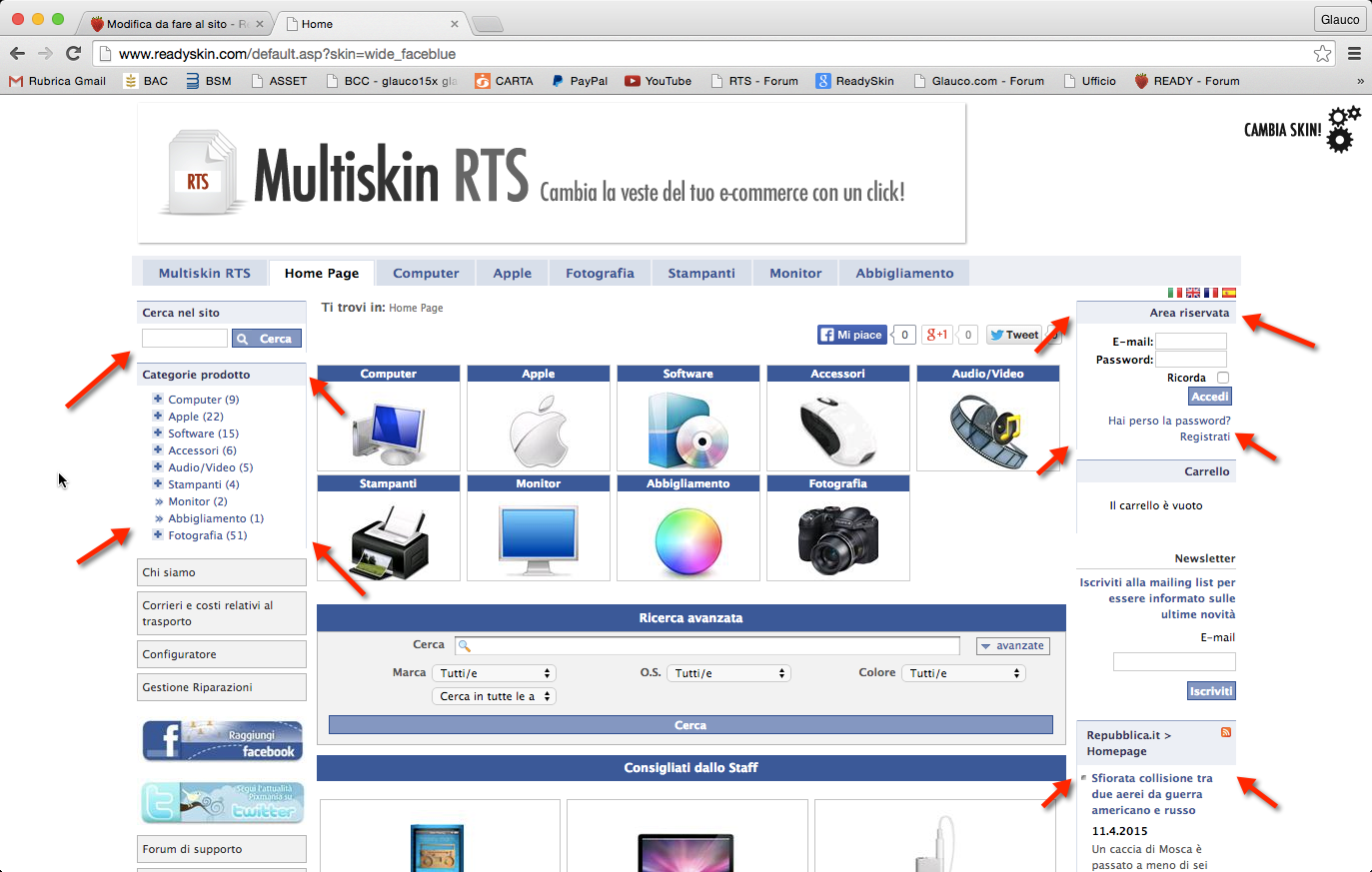Image resolution: width=1372 pixels, height=872 pixels.
Task: Click wide Cerca button in Ricerca avanzata
Action: [690, 725]
